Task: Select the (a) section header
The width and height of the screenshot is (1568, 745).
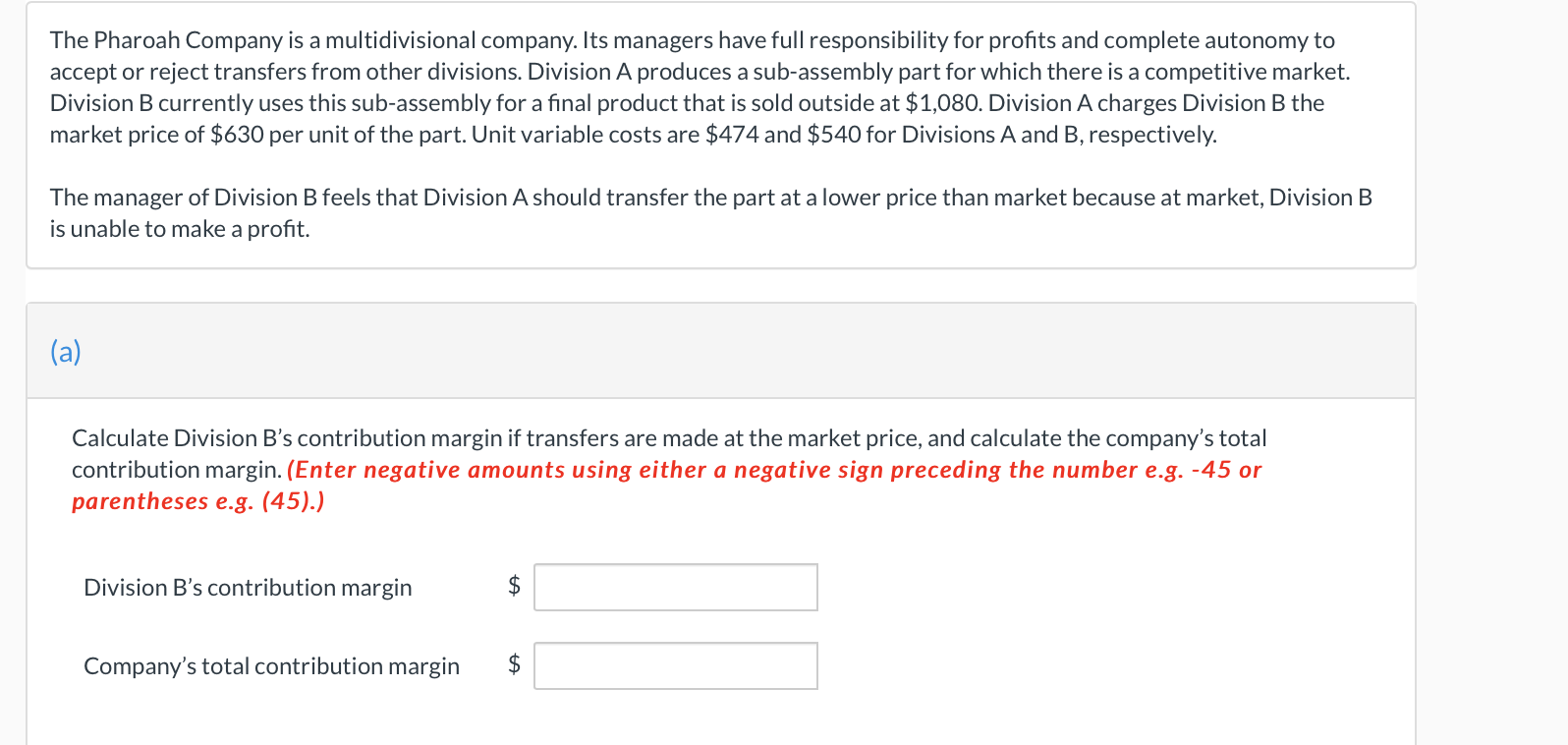Action: click(66, 352)
